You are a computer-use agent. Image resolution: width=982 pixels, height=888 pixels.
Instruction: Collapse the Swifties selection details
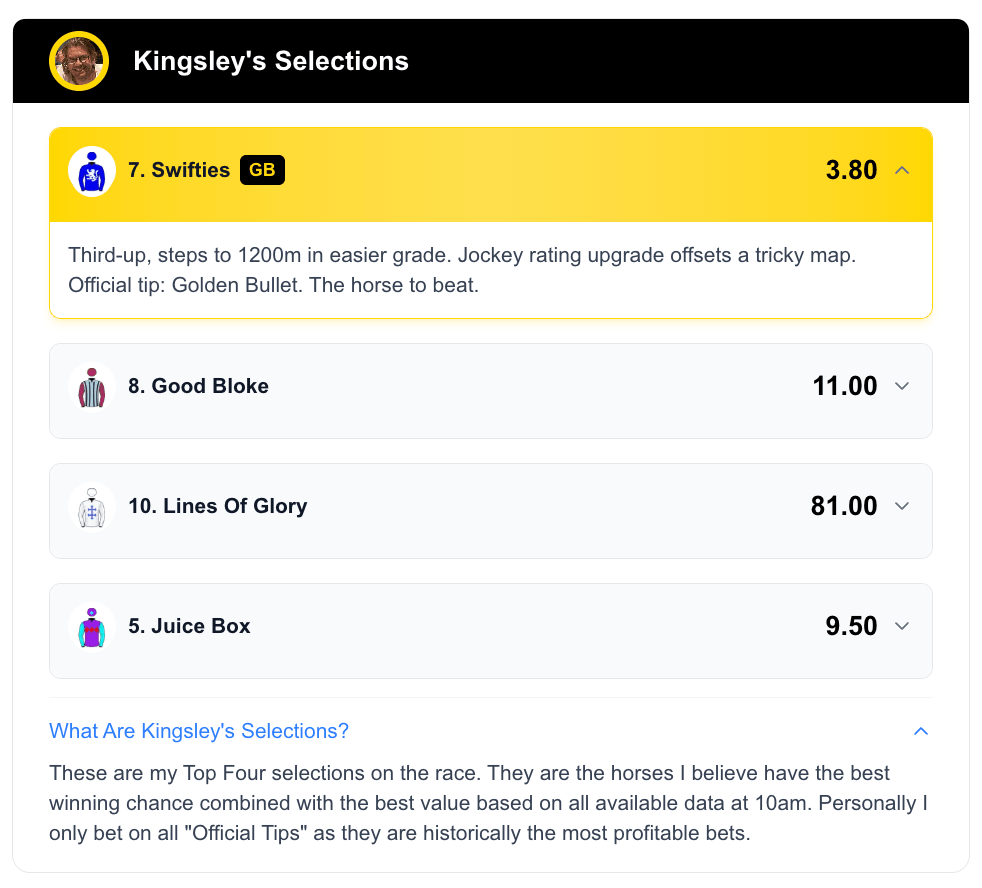[901, 170]
